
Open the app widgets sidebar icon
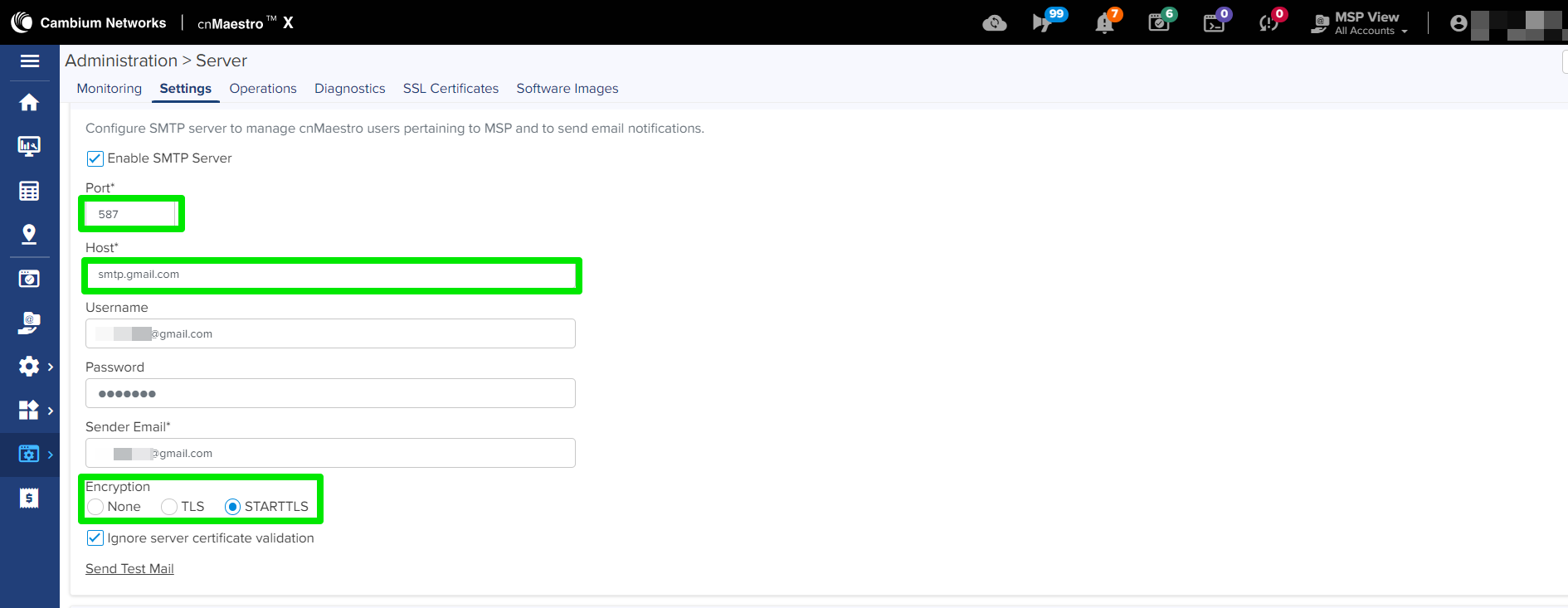(29, 410)
